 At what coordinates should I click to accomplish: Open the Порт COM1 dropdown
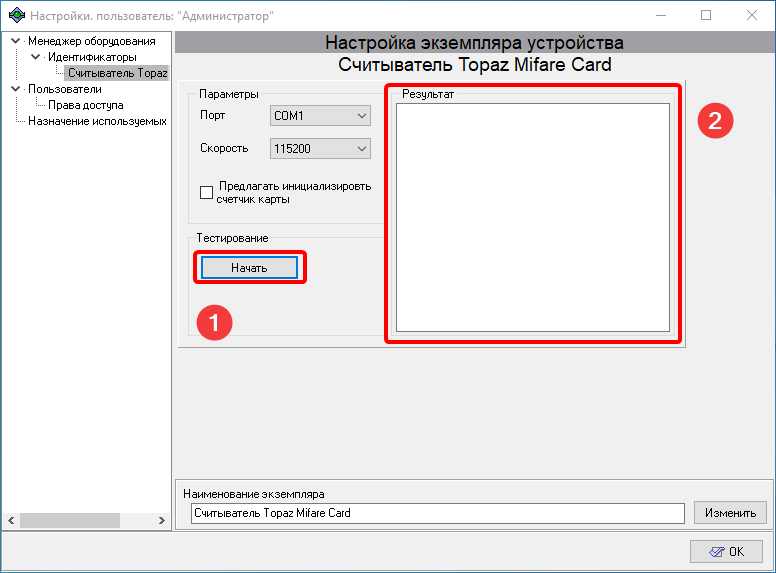(320, 116)
